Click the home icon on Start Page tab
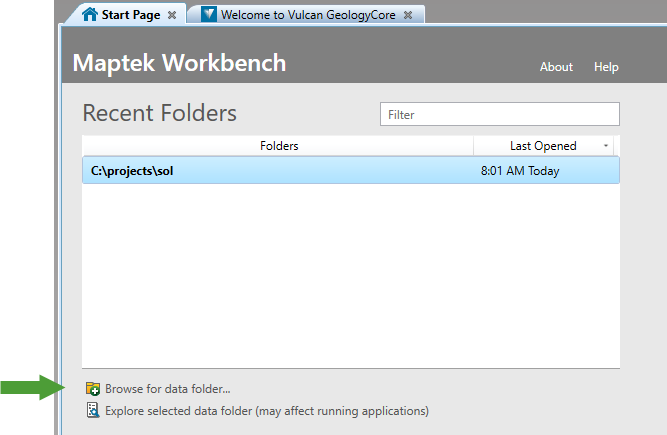Viewport: 667px width, 435px height. [90, 14]
